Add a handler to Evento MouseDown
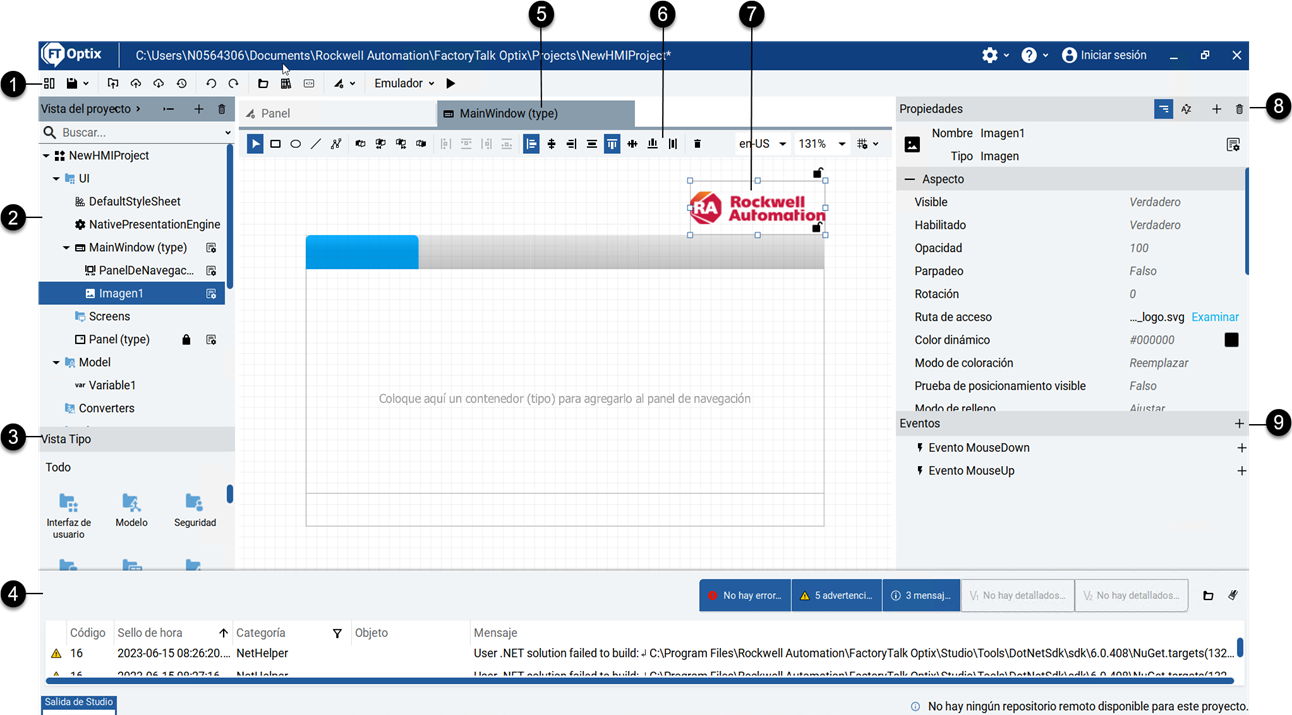Viewport: 1292px width, 715px height. point(1242,448)
